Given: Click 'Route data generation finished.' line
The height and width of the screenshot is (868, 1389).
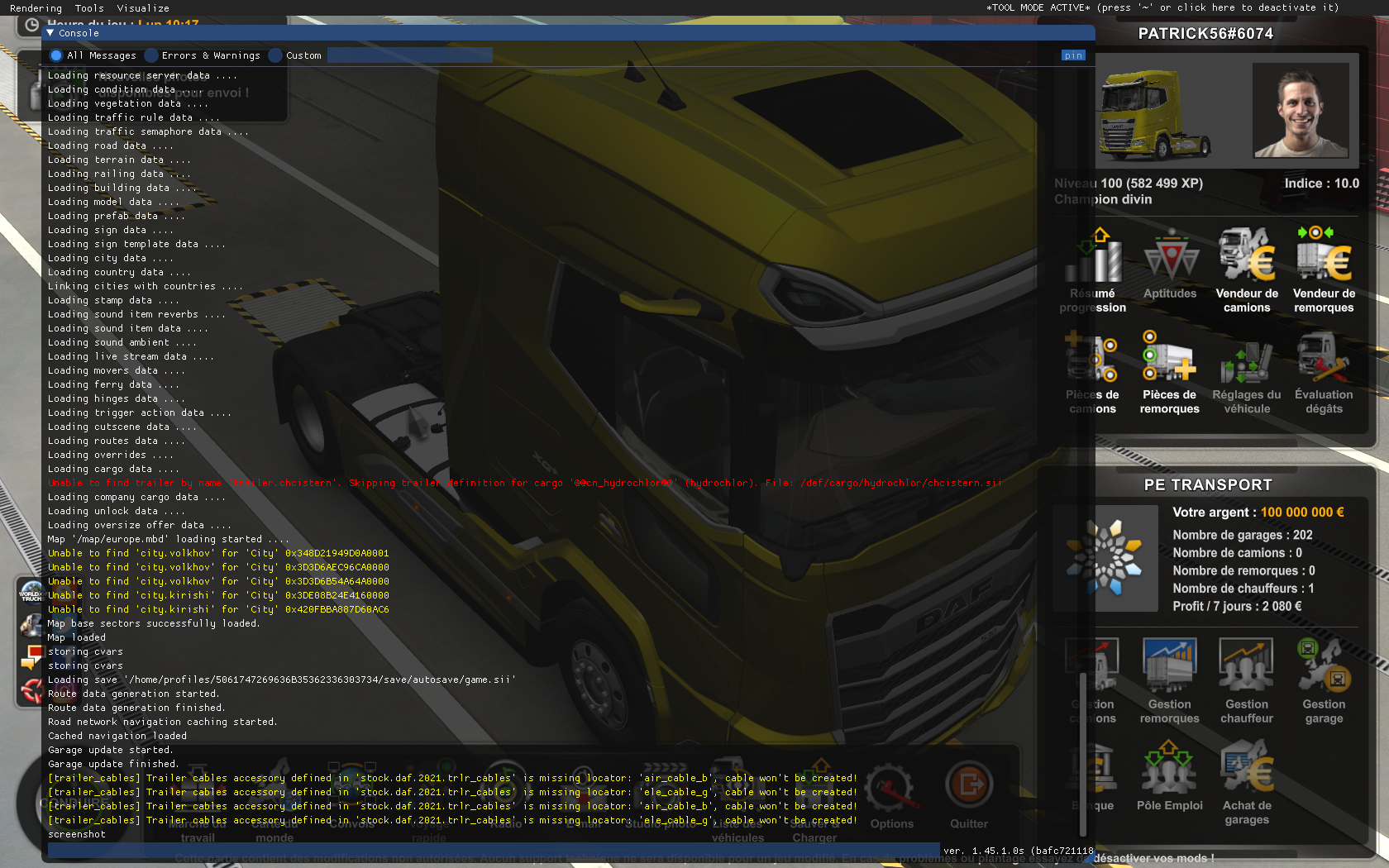Looking at the screenshot, I should [136, 708].
